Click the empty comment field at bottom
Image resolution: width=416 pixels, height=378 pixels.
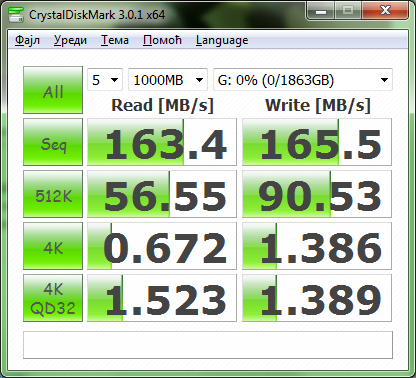[208, 345]
